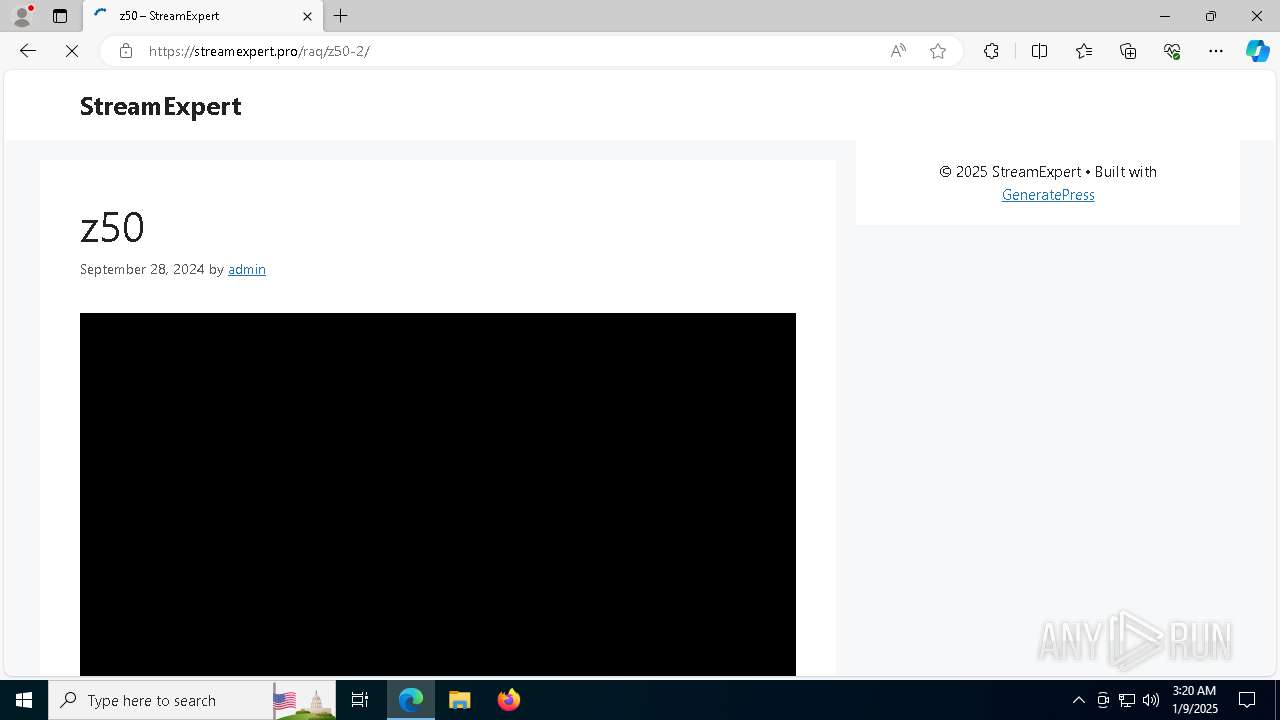The width and height of the screenshot is (1280, 720).
Task: Open a new tab with plus button
Action: [x=341, y=16]
